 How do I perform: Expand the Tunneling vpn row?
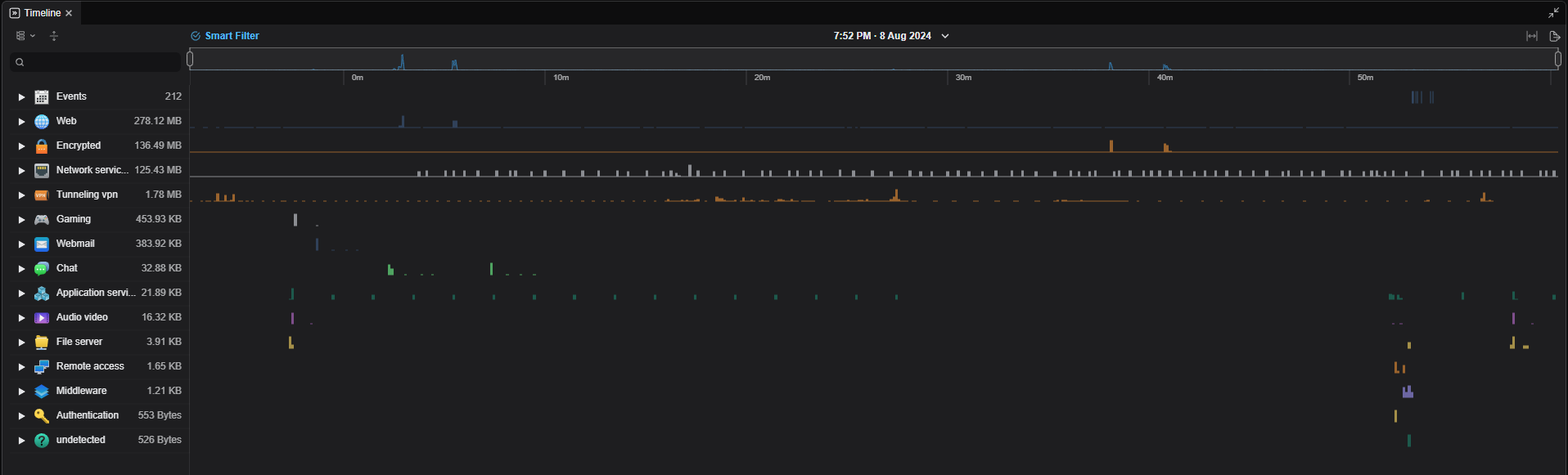[x=21, y=195]
